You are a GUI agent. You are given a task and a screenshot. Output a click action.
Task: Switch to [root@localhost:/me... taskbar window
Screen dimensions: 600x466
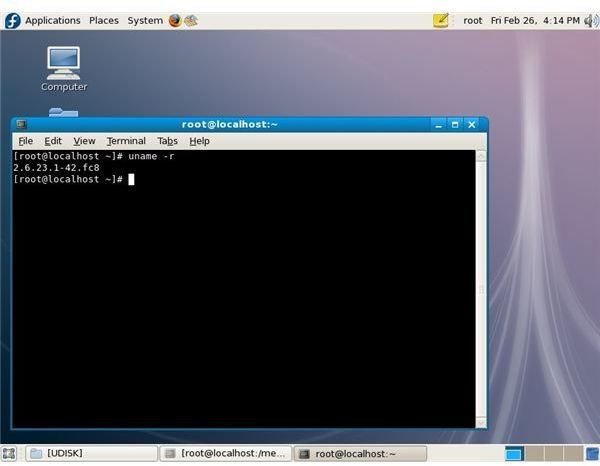tap(226, 454)
